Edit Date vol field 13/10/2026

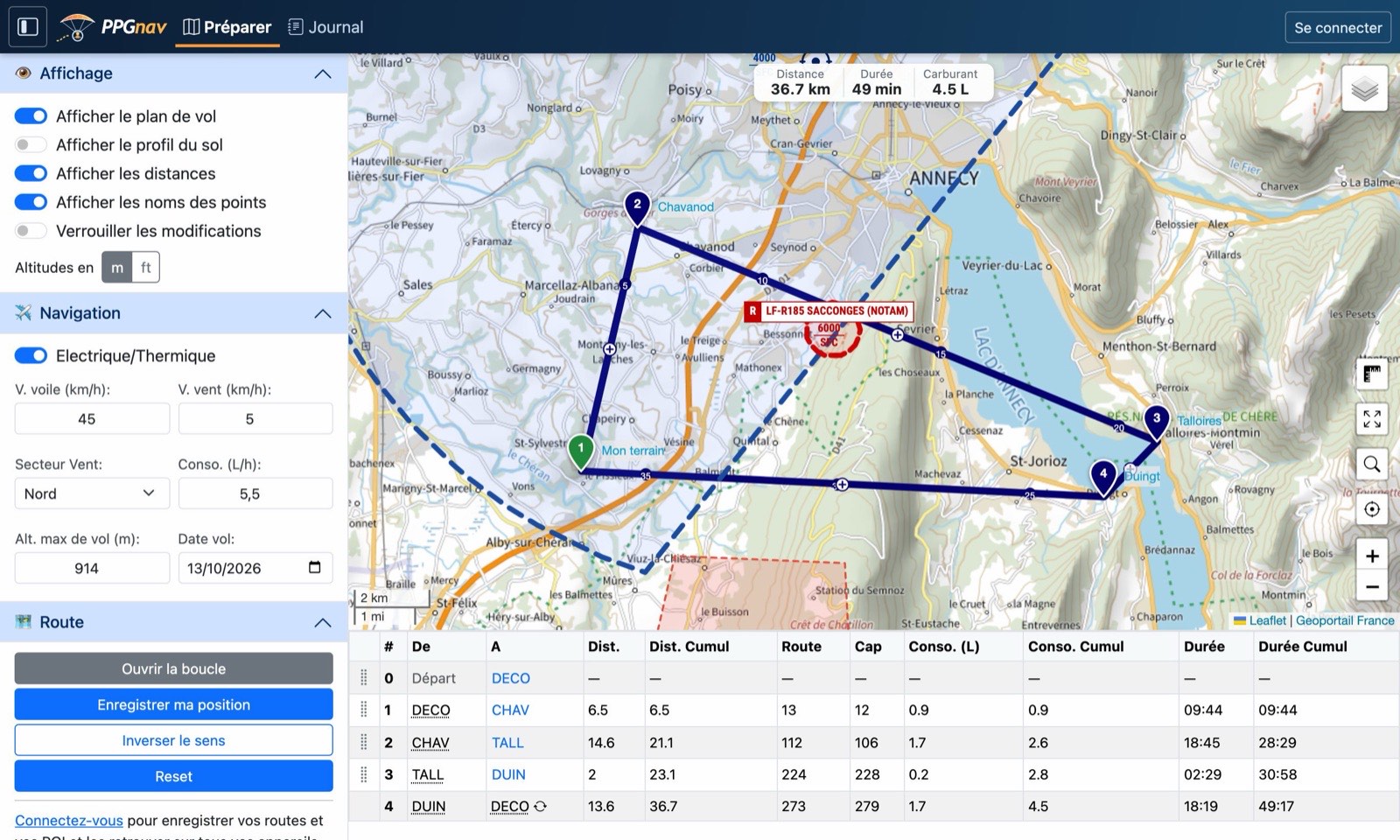(255, 568)
